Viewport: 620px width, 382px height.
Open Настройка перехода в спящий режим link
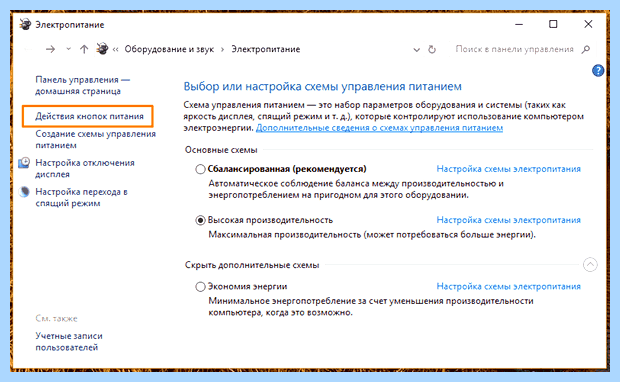pyautogui.click(x=81, y=197)
